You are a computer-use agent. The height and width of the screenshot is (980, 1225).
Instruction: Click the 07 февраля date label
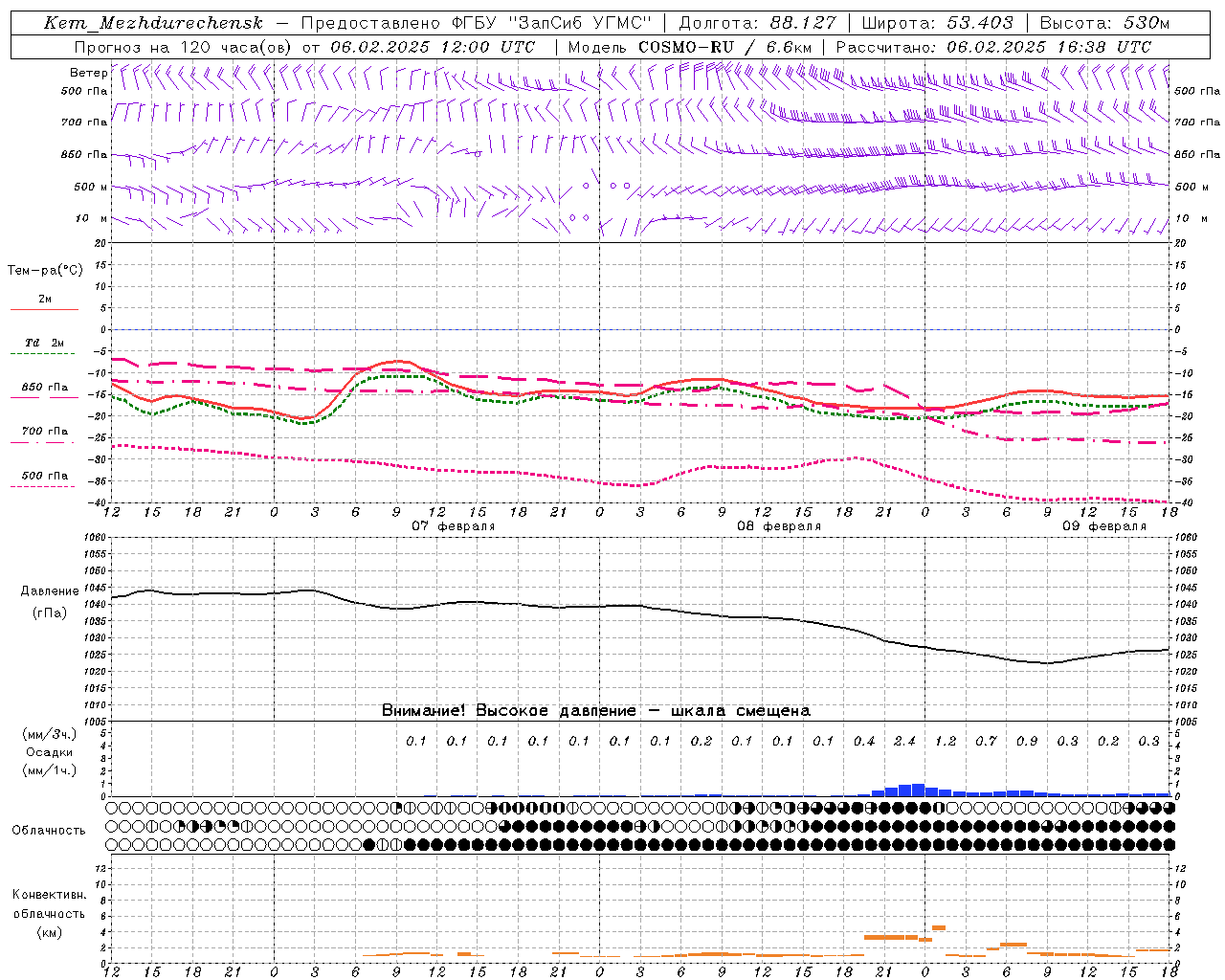[454, 526]
